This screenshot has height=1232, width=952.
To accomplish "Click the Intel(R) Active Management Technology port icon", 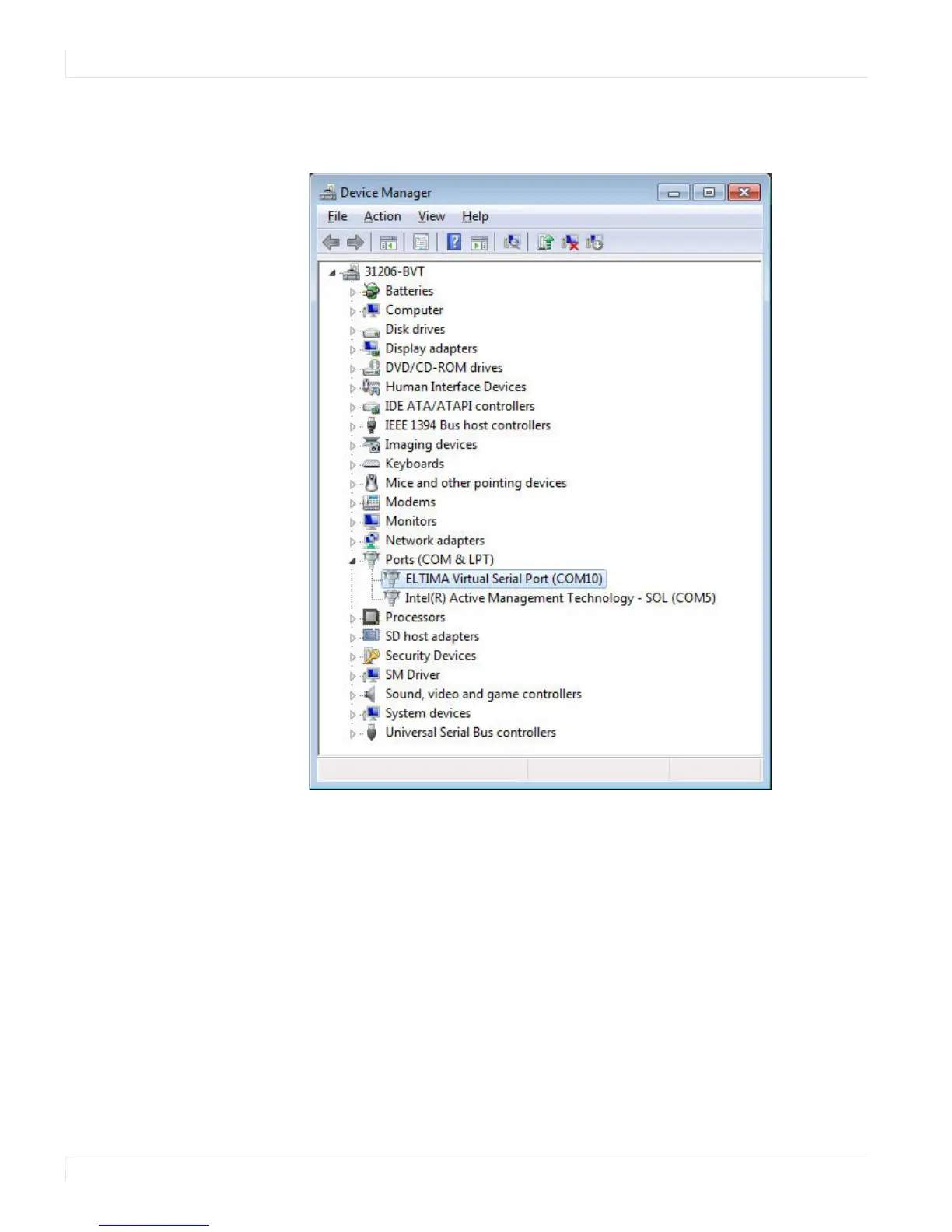I will [x=391, y=598].
